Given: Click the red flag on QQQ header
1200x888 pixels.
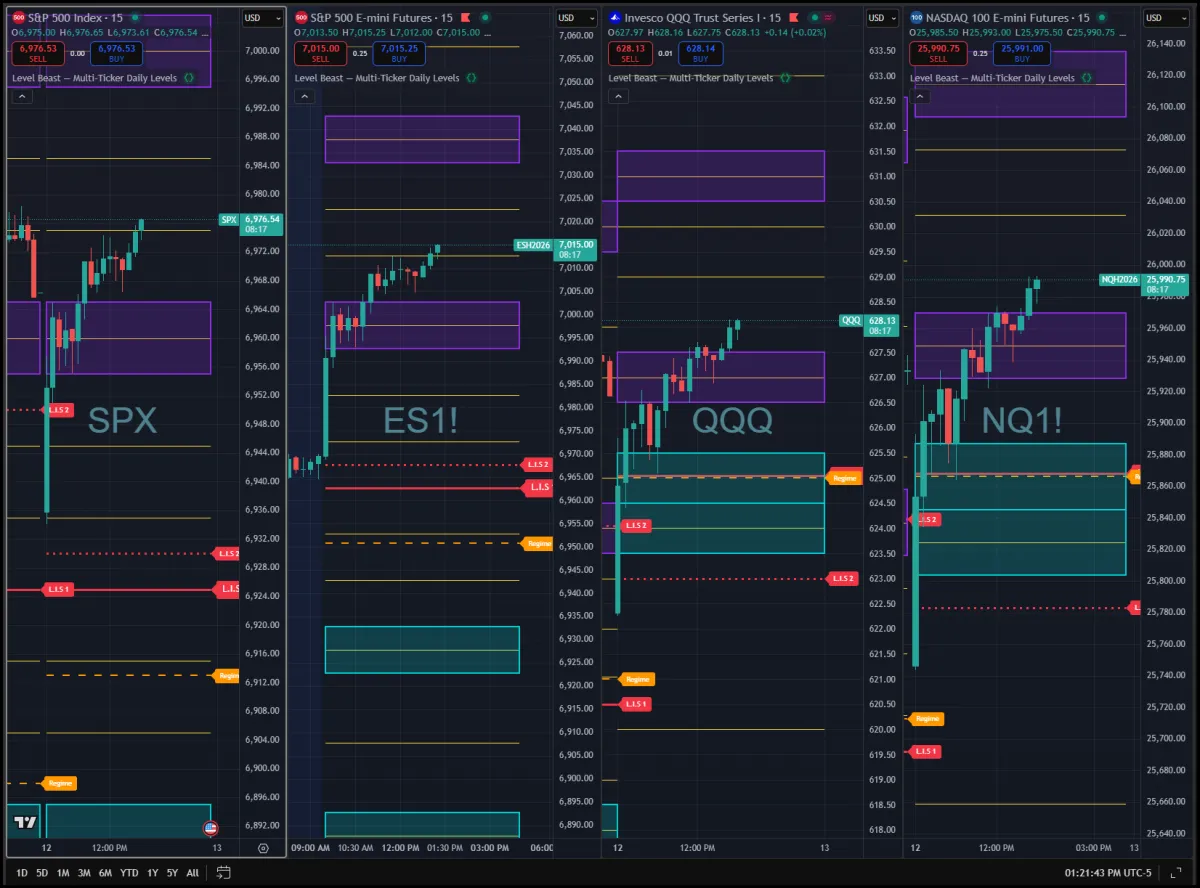Looking at the screenshot, I should pyautogui.click(x=794, y=18).
